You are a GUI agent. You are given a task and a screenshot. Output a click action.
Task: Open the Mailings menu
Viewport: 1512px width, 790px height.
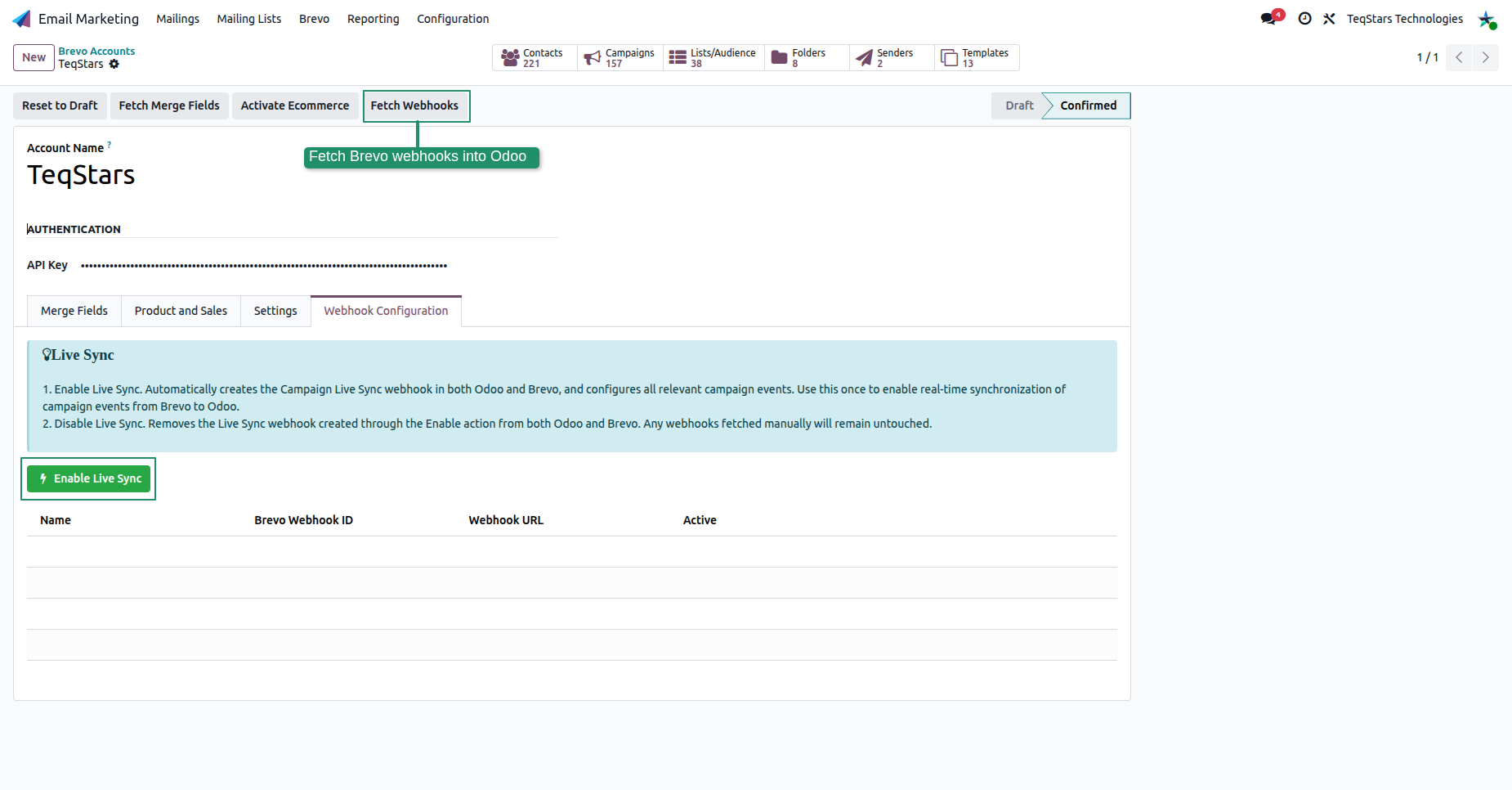point(178,19)
